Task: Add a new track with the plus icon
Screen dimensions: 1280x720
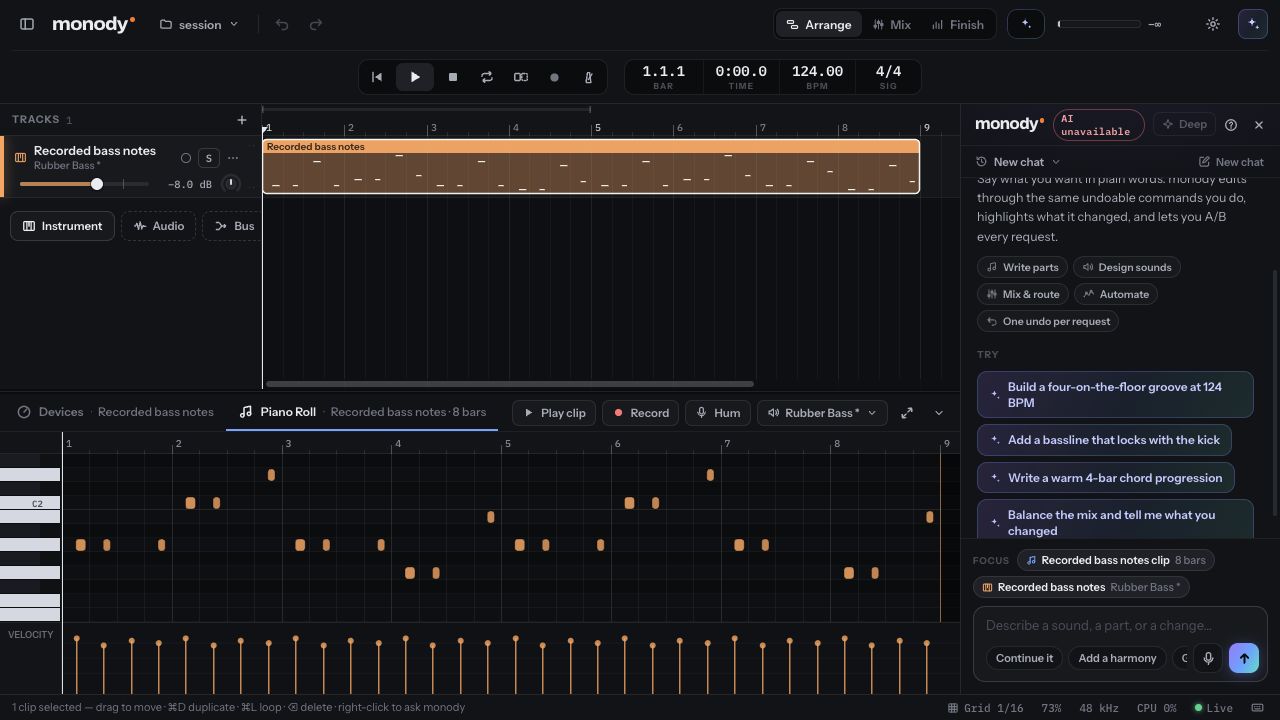Action: [x=241, y=120]
